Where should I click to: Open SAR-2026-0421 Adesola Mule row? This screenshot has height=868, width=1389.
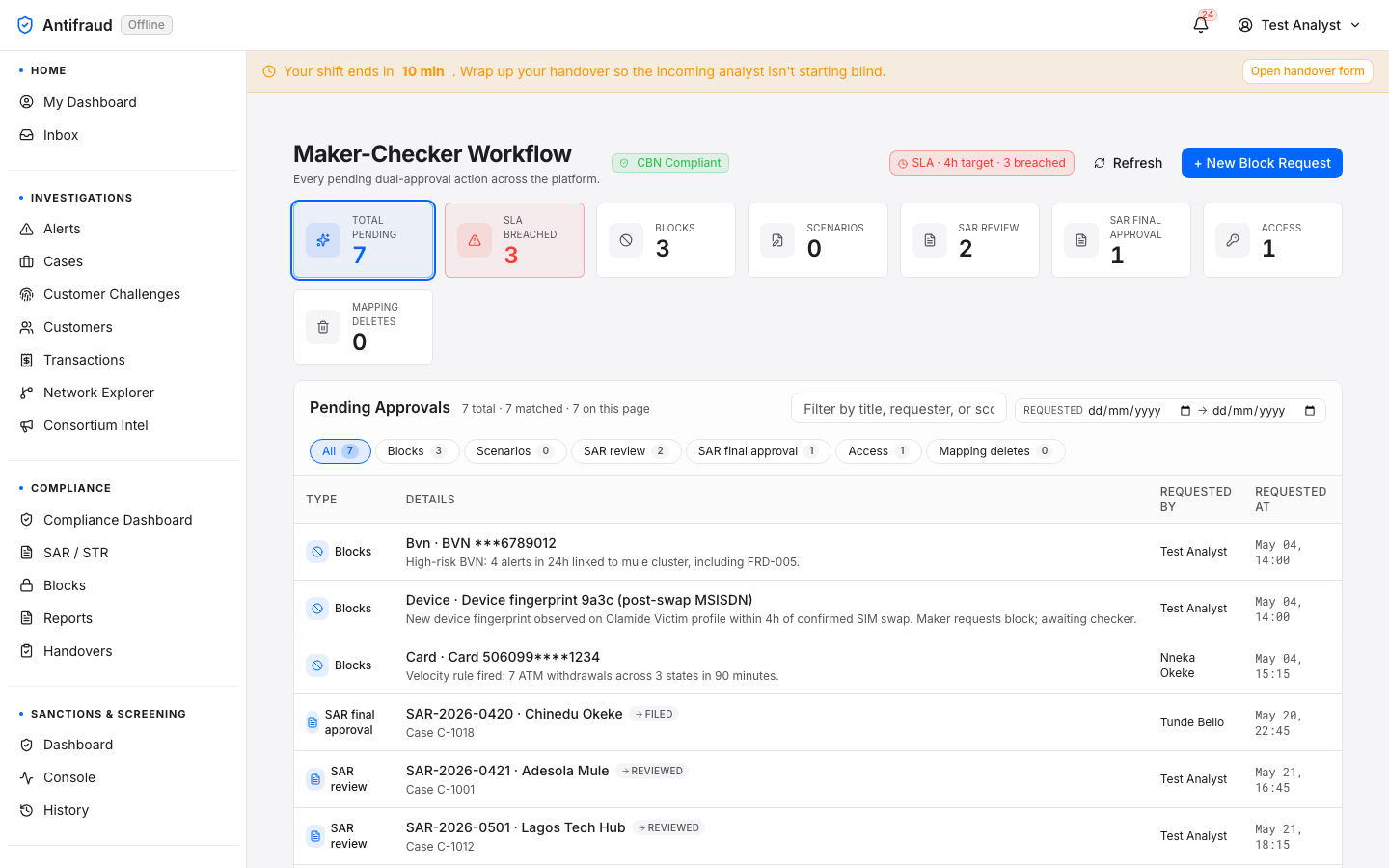point(818,779)
